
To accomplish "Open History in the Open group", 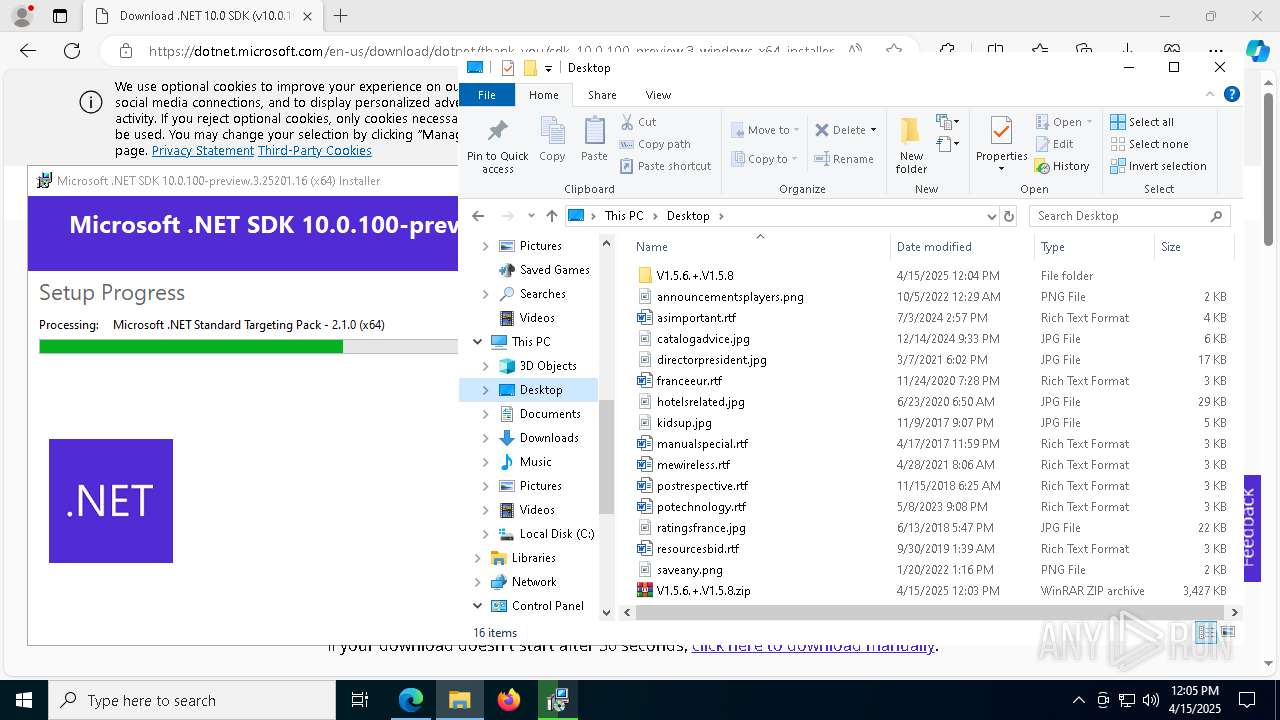I will coord(1062,166).
